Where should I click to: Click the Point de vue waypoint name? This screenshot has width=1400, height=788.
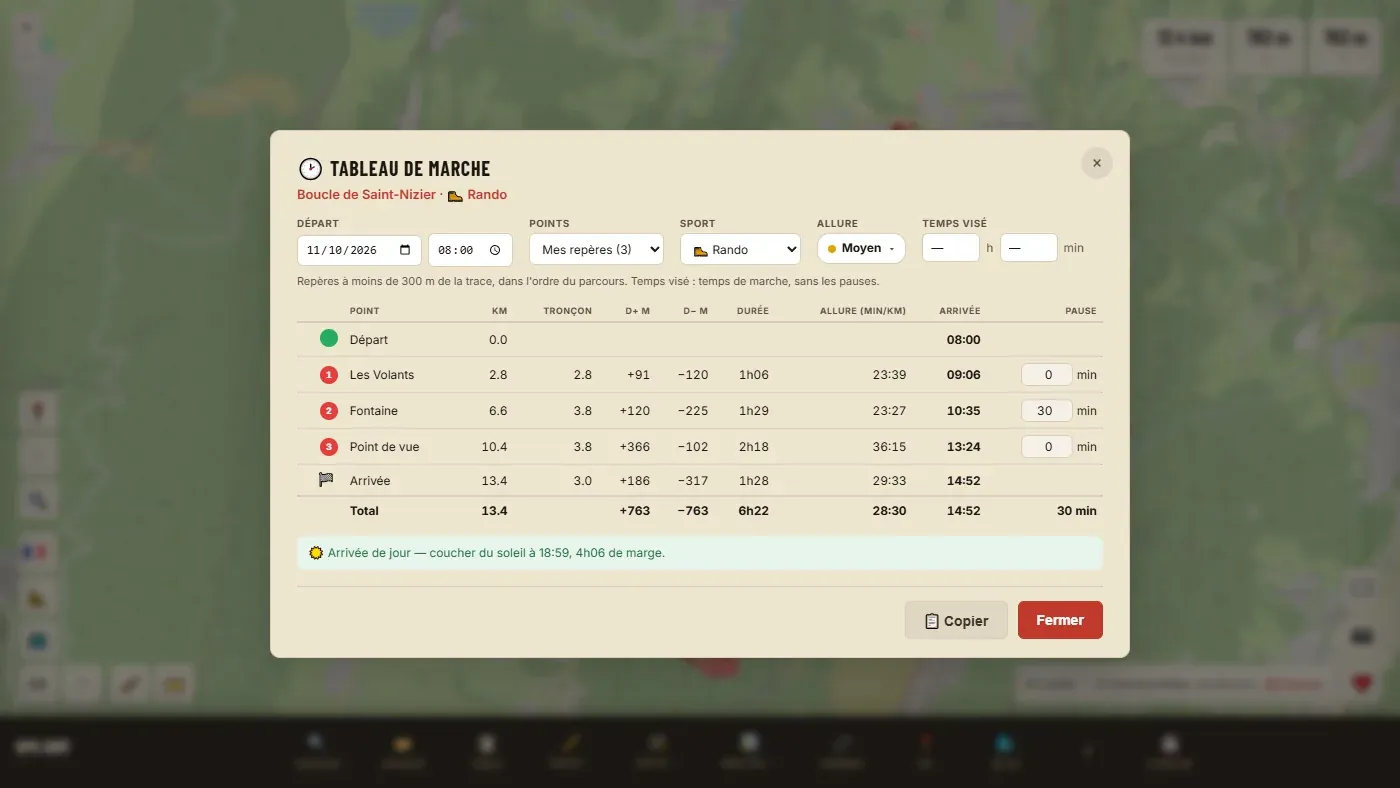(385, 447)
